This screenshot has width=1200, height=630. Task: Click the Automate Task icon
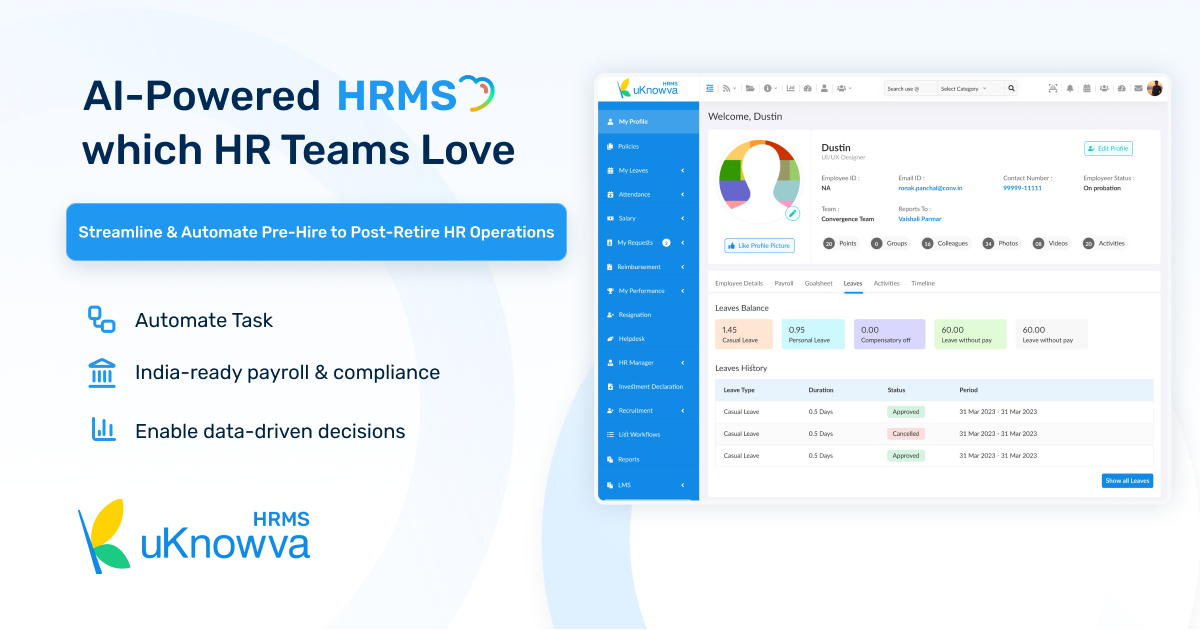(x=101, y=319)
